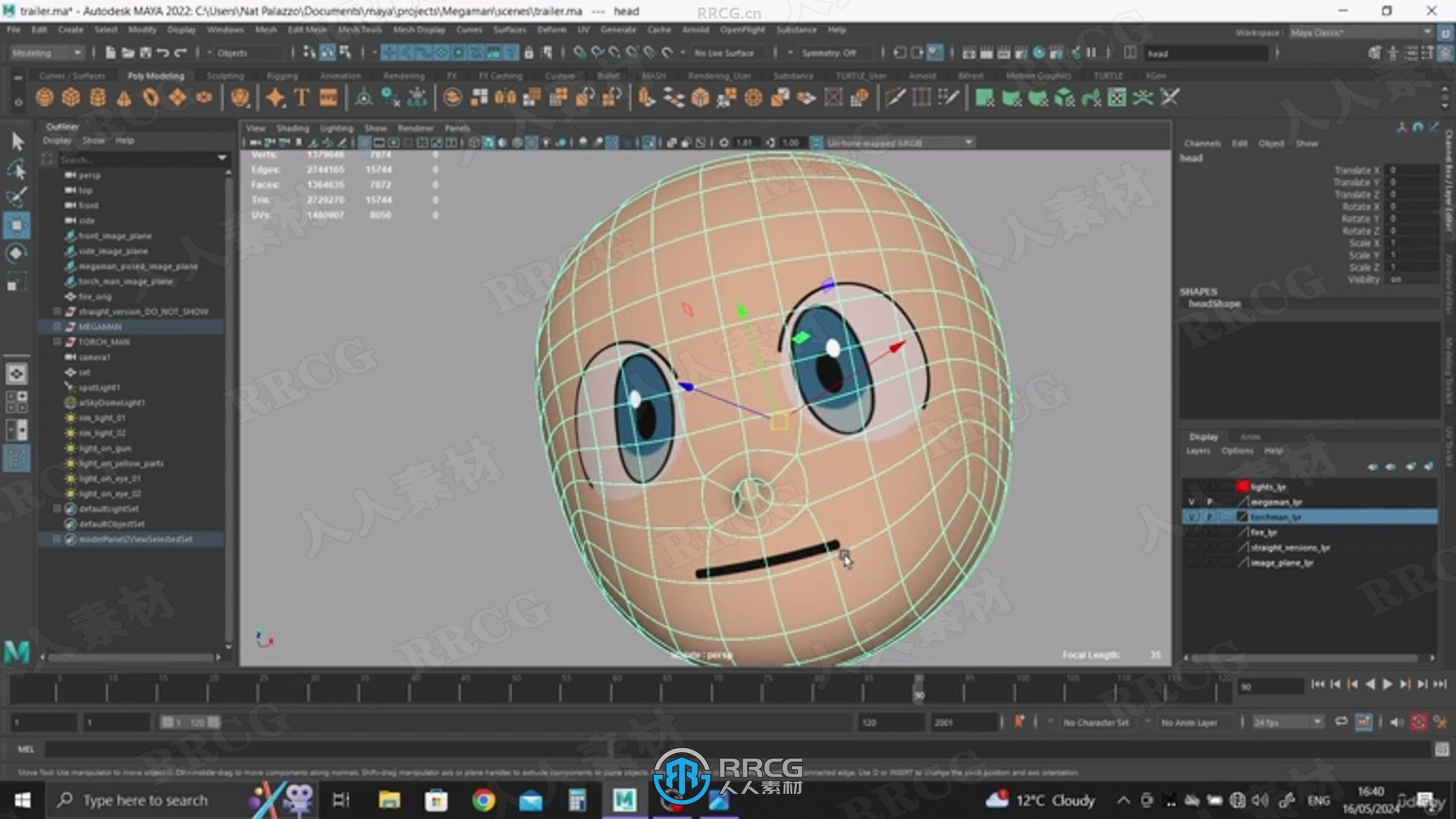Open the Mesh Tools menu
The width and height of the screenshot is (1456, 819).
tap(359, 30)
